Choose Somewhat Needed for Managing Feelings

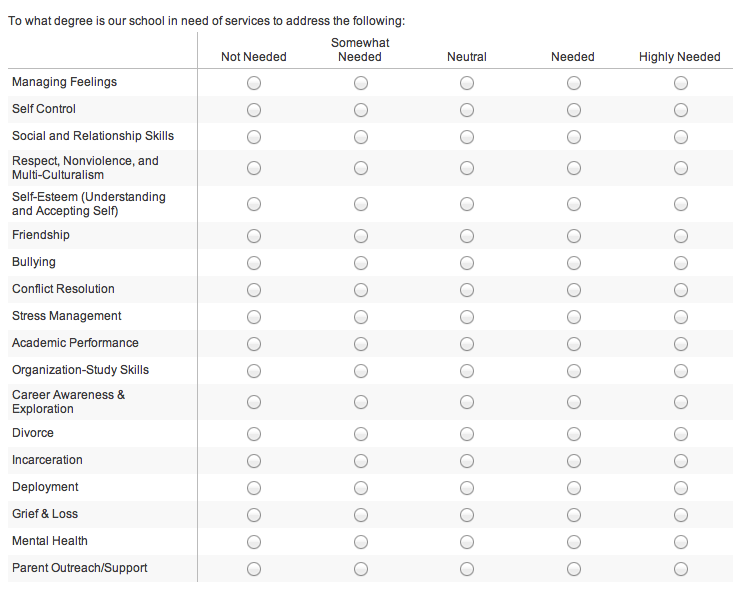click(x=360, y=83)
